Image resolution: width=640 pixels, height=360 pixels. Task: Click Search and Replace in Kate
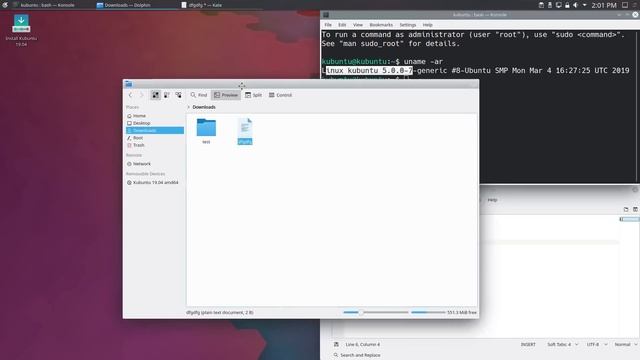357,355
